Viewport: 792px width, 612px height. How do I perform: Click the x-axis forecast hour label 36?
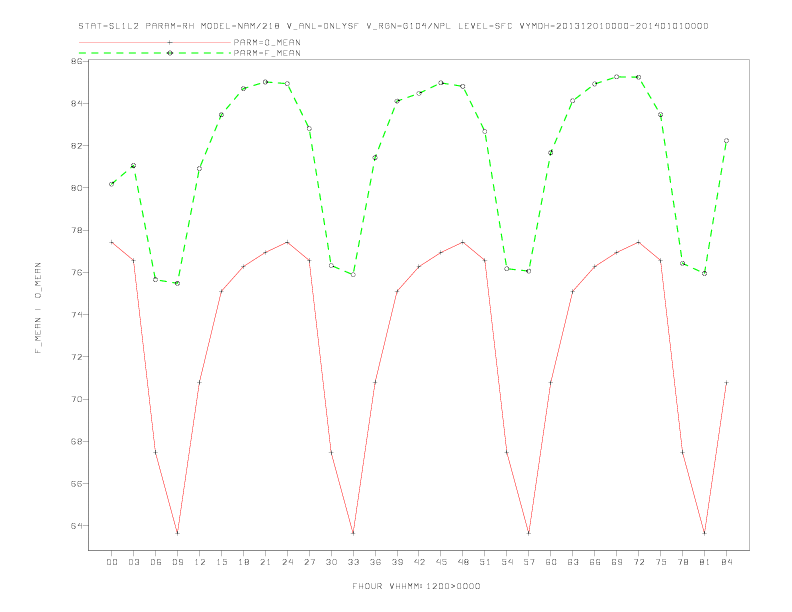click(x=375, y=562)
